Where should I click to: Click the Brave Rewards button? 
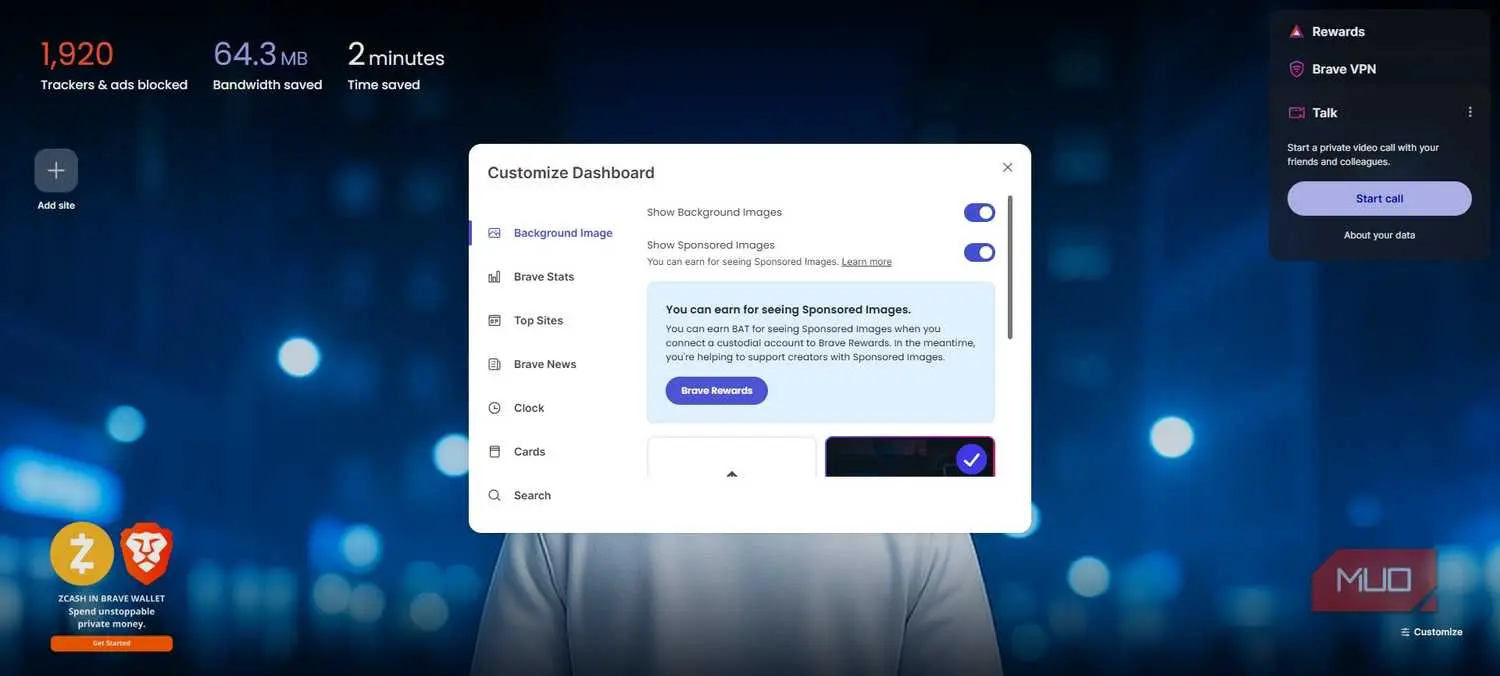[716, 391]
